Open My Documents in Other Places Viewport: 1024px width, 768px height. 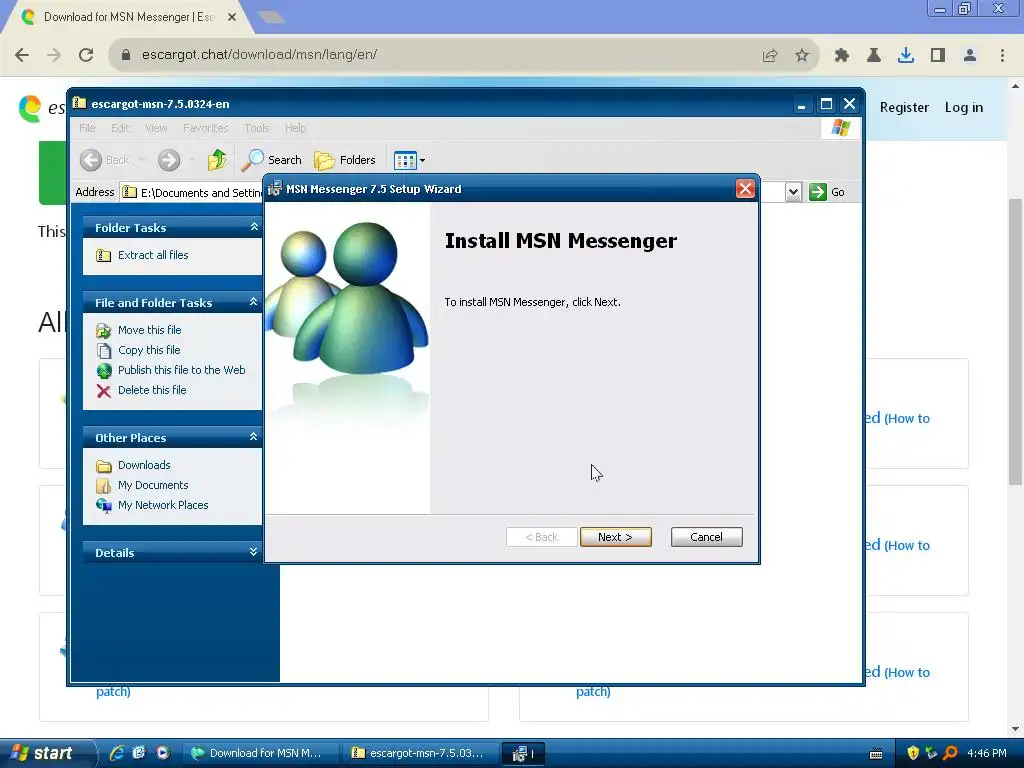coord(153,485)
